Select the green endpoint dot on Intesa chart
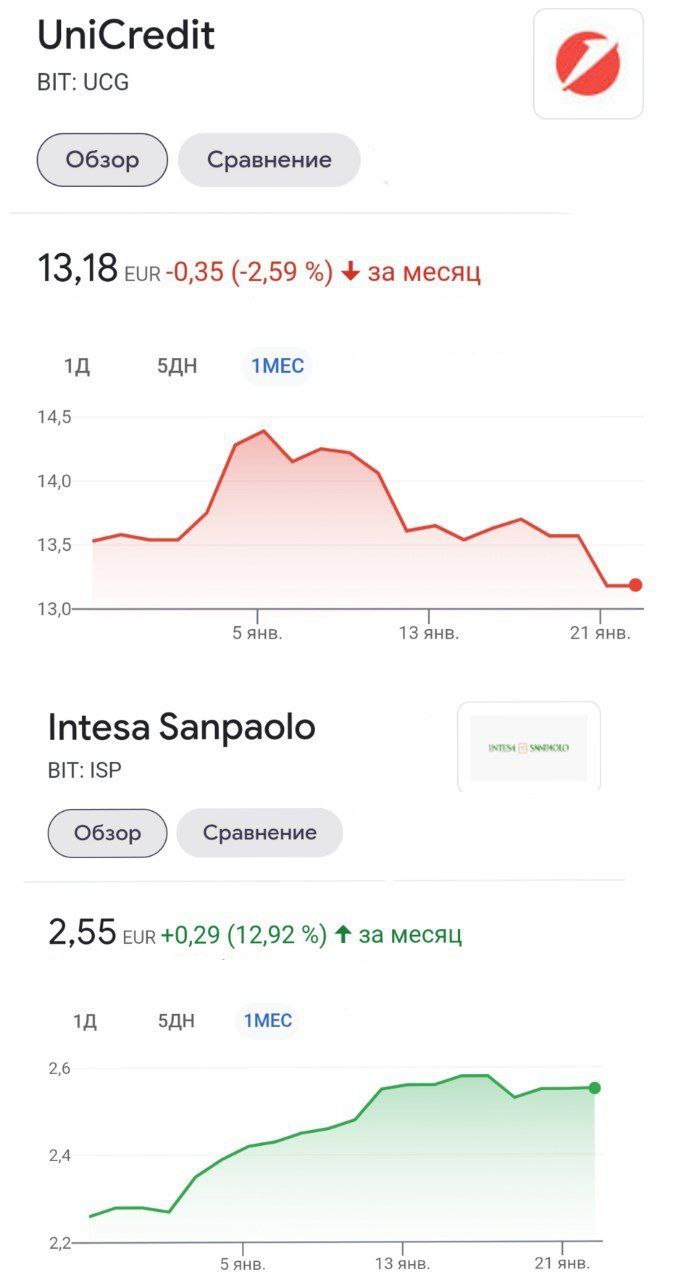 pos(595,1087)
